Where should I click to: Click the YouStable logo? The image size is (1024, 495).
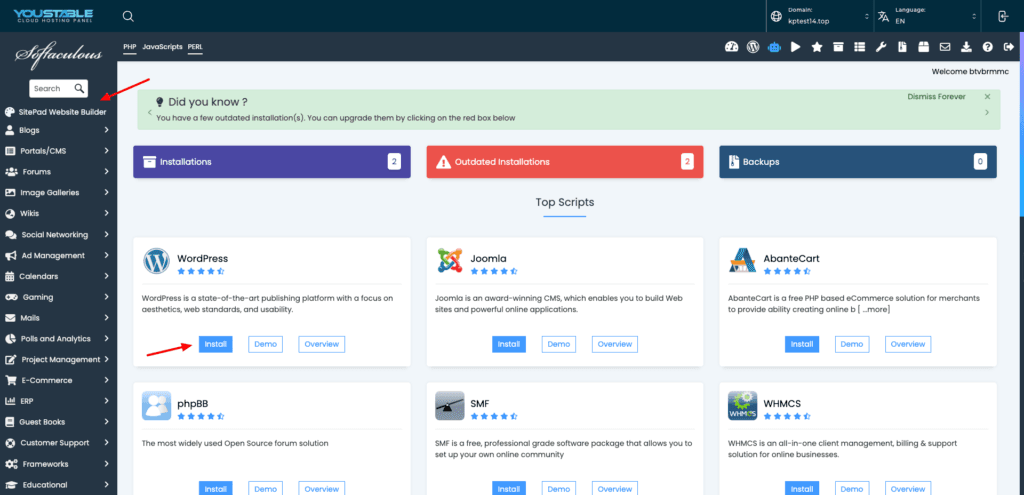click(x=53, y=16)
